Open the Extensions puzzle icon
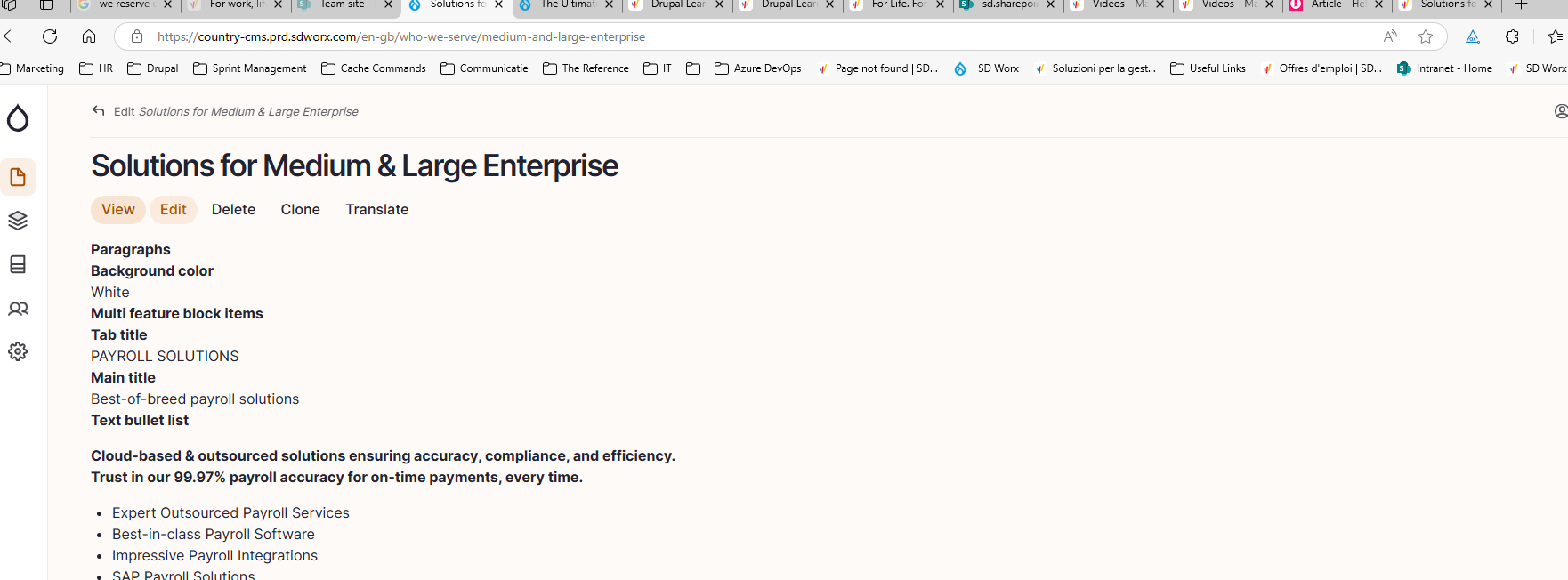This screenshot has height=580, width=1568. (x=1512, y=36)
